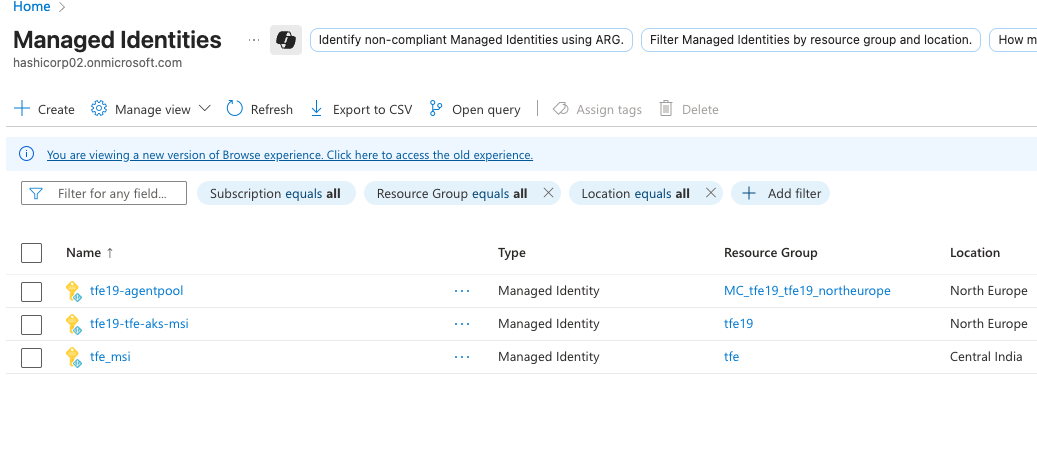This screenshot has width=1037, height=450.
Task: Click the Create plus icon
Action: (x=22, y=109)
